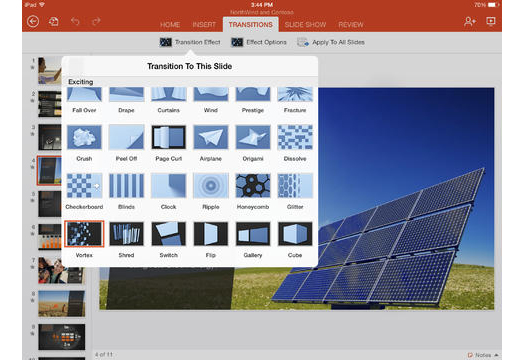Apply the Checkerboard transition
525x360 pixels.
[84, 192]
